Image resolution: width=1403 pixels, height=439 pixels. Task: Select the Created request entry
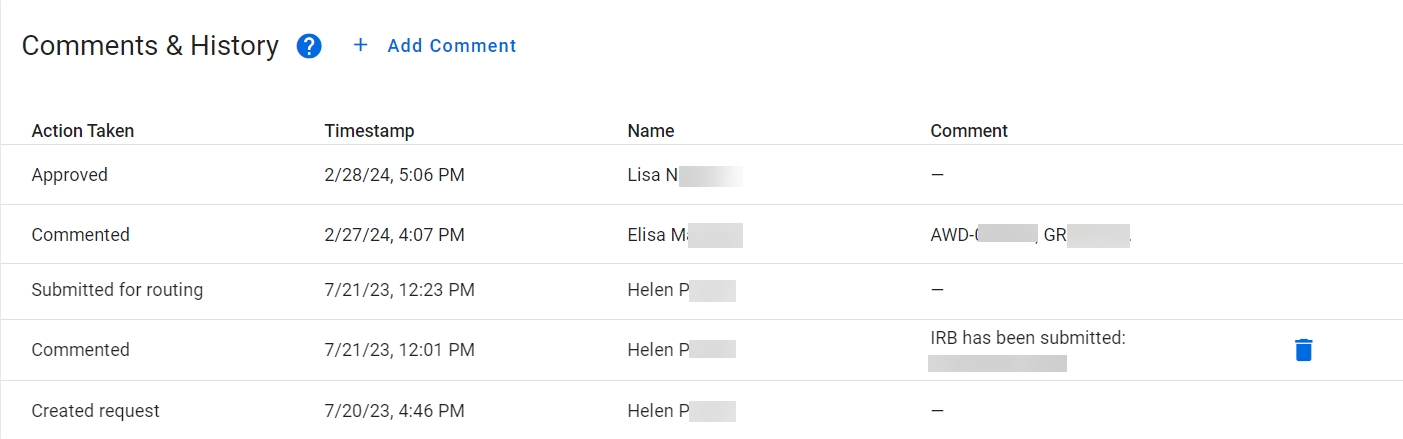tap(96, 411)
